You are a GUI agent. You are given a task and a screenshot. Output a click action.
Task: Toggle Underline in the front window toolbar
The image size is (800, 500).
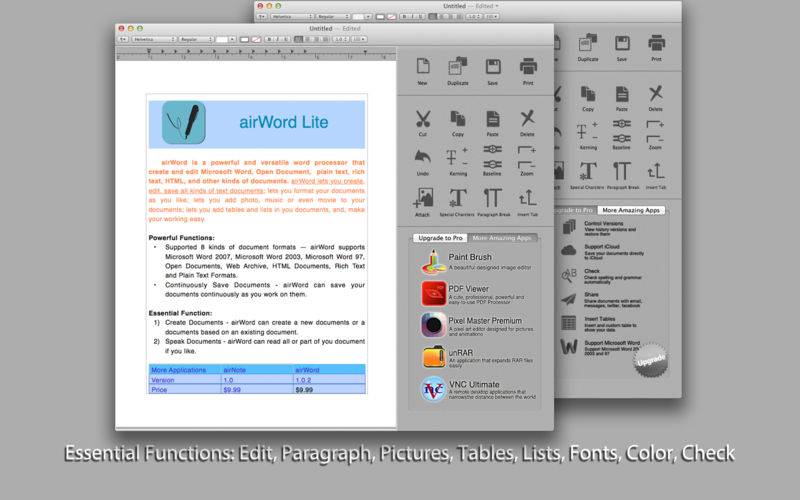pyautogui.click(x=286, y=39)
